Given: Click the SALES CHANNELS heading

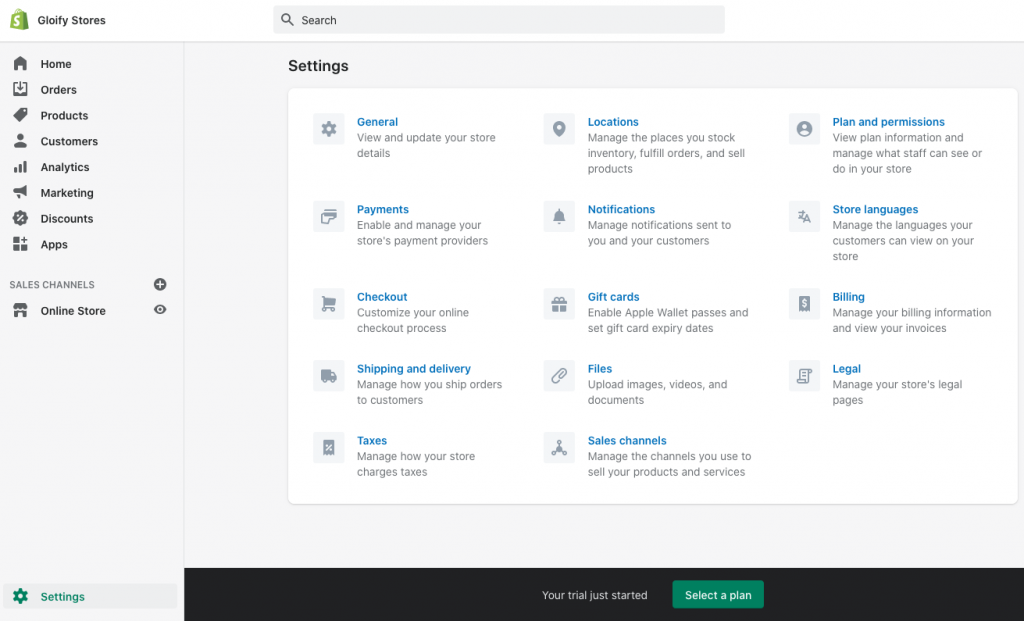Looking at the screenshot, I should point(52,285).
